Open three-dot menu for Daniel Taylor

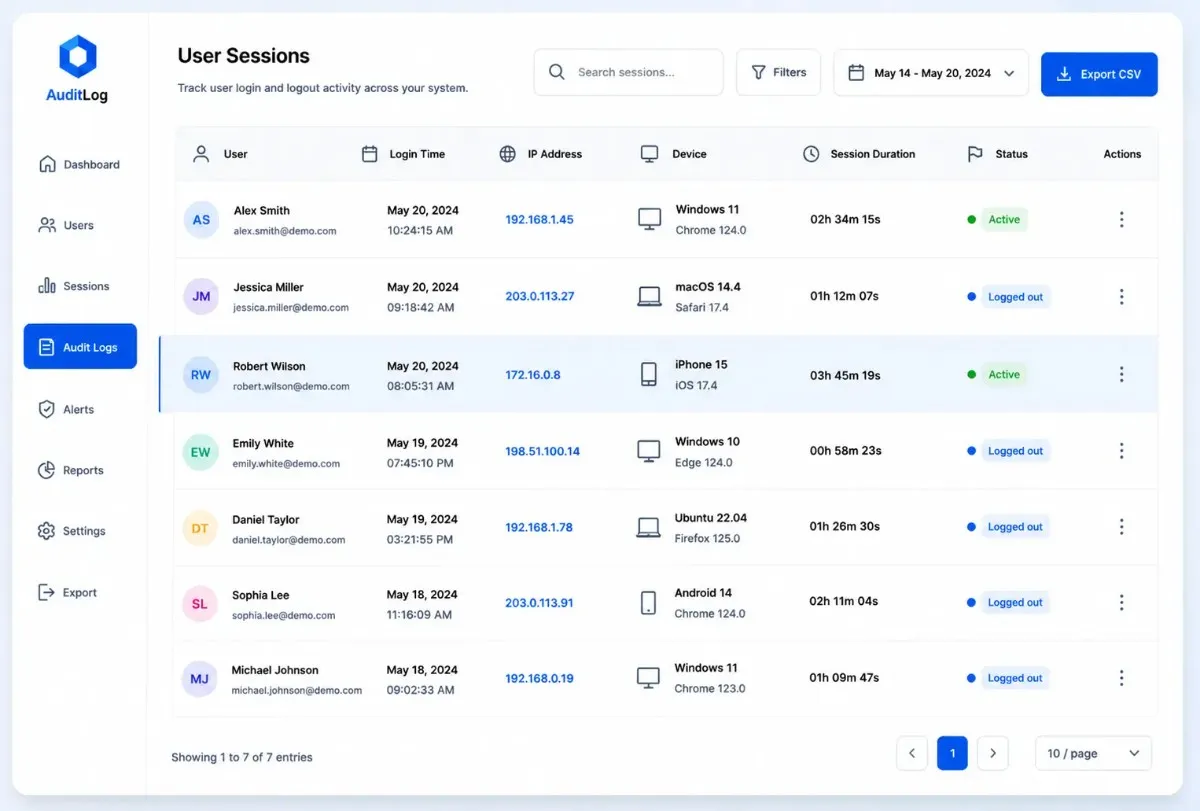1122,527
